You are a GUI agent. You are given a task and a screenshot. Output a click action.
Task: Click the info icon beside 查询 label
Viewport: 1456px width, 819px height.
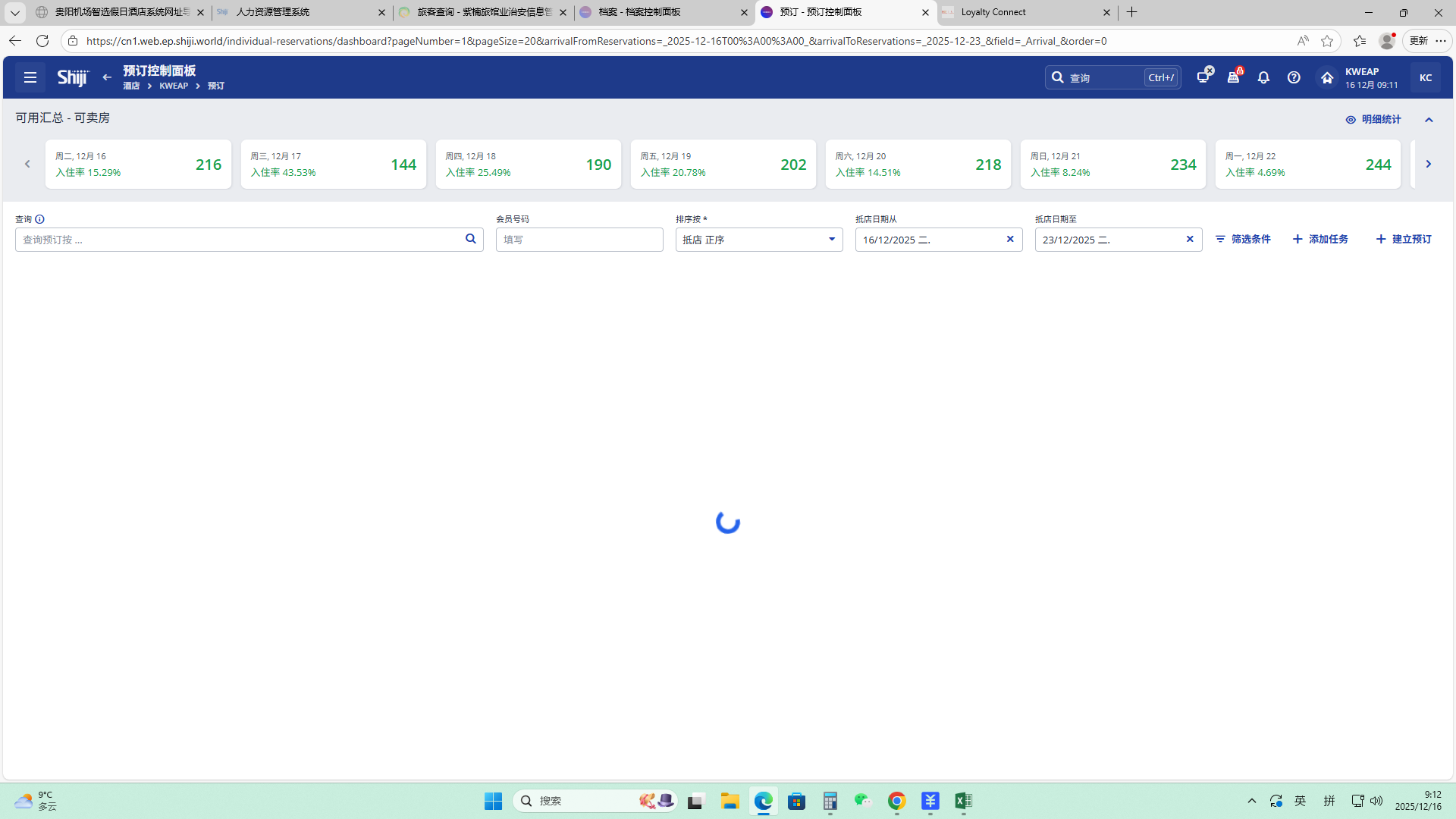click(40, 219)
